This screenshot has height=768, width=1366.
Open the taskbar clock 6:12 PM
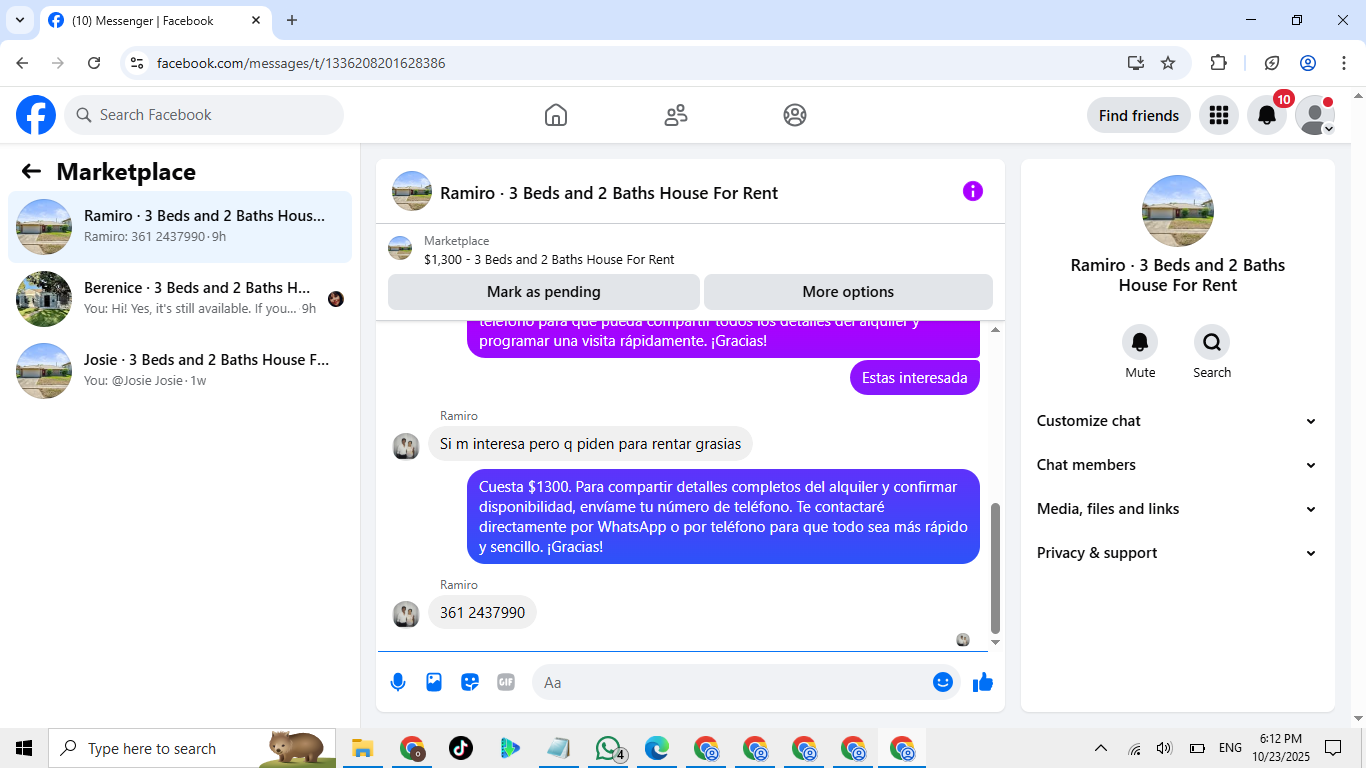[x=1281, y=748]
